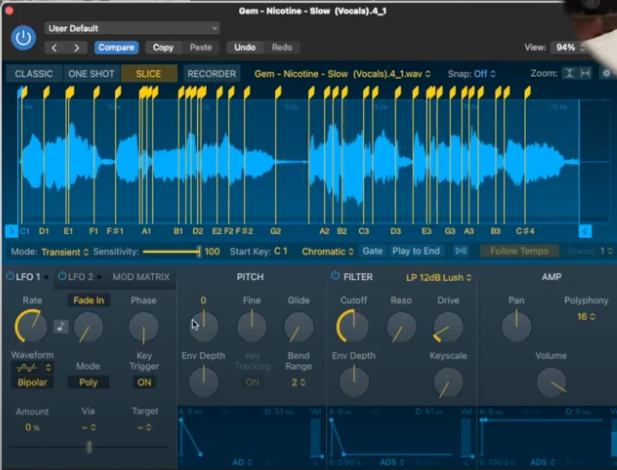Click the filter Keyscale knob
617x470 pixels.
[448, 383]
